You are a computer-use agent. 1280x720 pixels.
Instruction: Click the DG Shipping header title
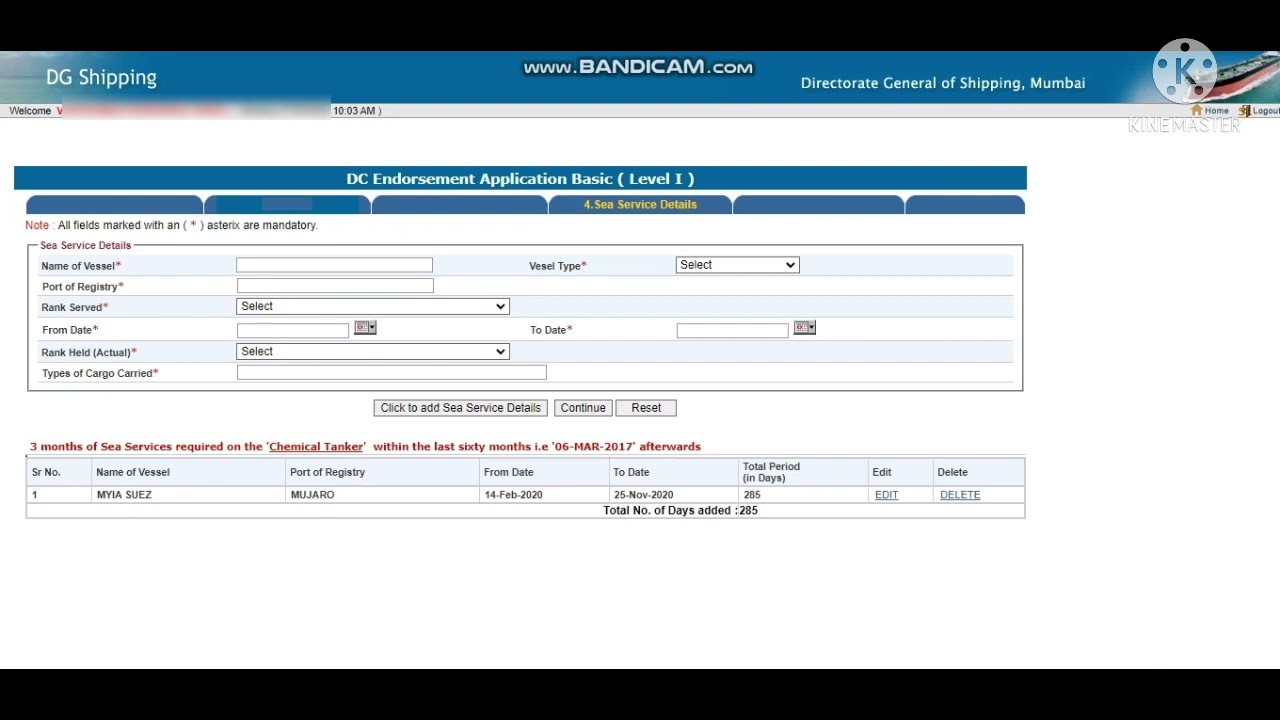tap(101, 78)
